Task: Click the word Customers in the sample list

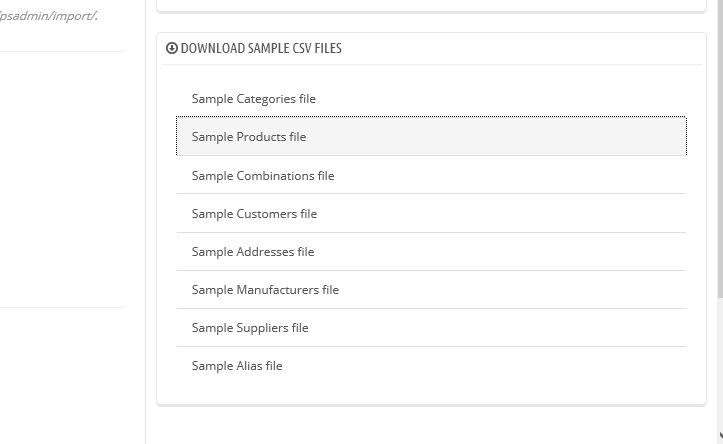Action: coord(267,213)
